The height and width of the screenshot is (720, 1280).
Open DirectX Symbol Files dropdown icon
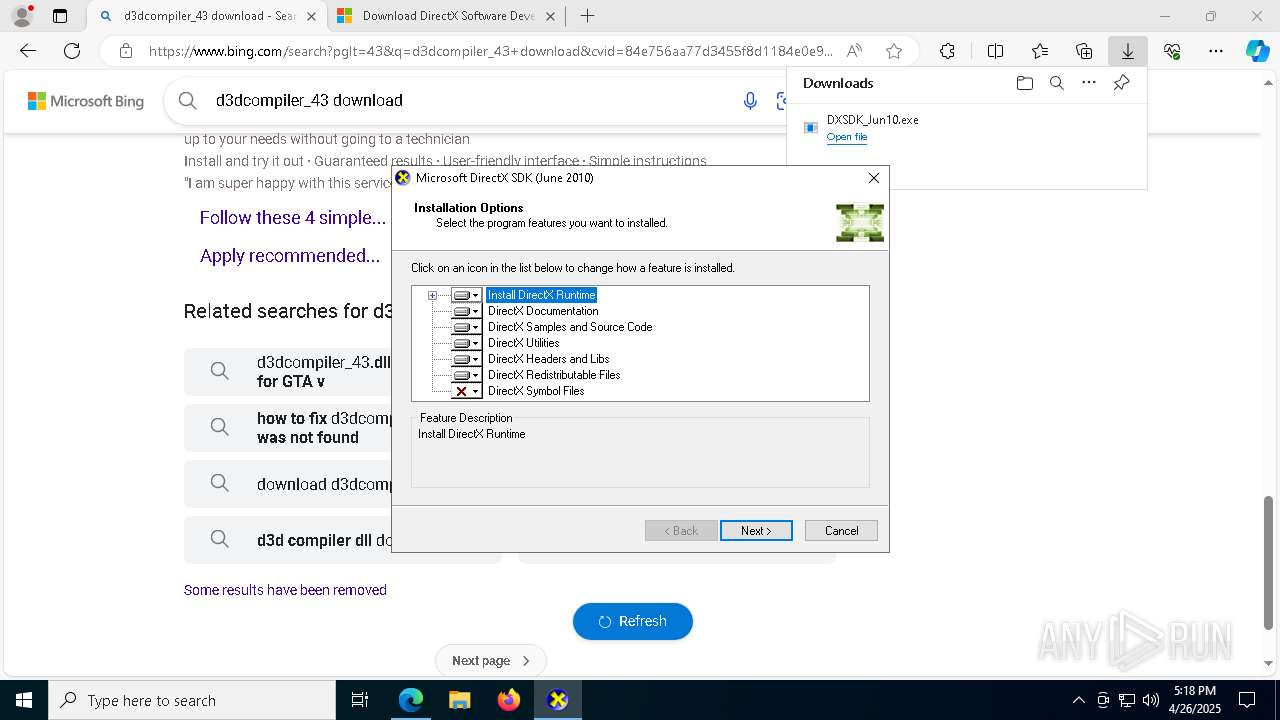[x=466, y=391]
